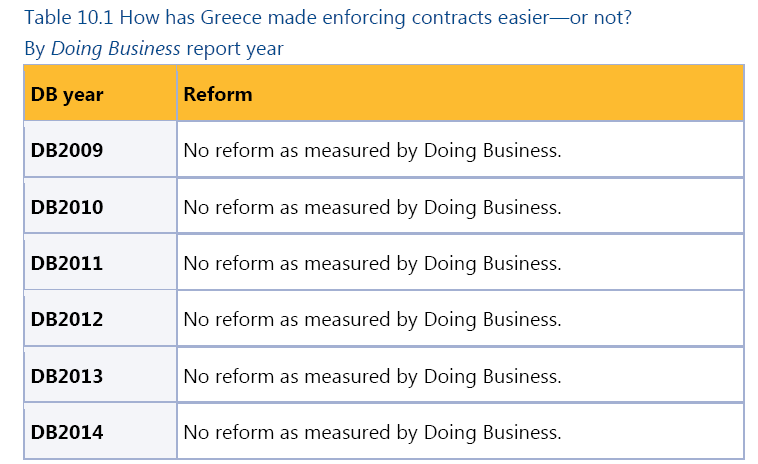Click the Table 10.1 title text
The image size is (758, 464).
tap(328, 18)
